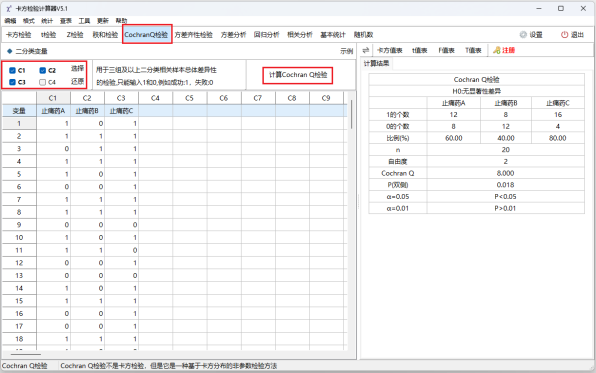Maximize the calculator window
The image size is (596, 373).
click(x=561, y=8)
